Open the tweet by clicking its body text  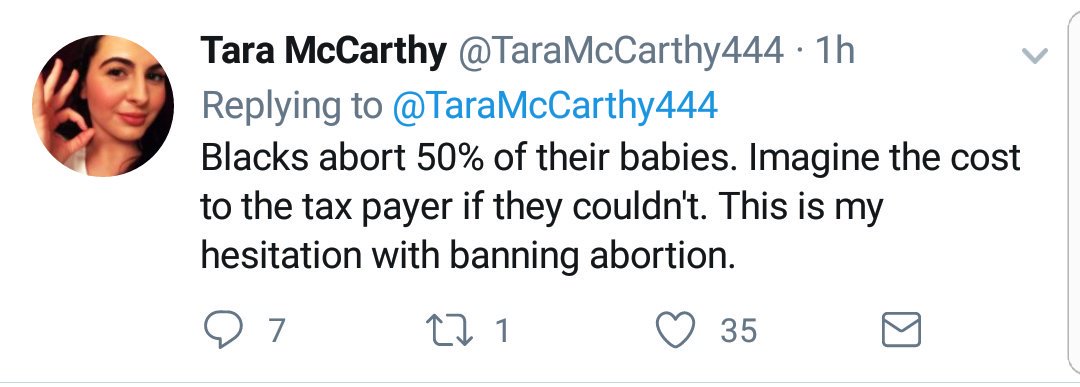pyautogui.click(x=610, y=207)
